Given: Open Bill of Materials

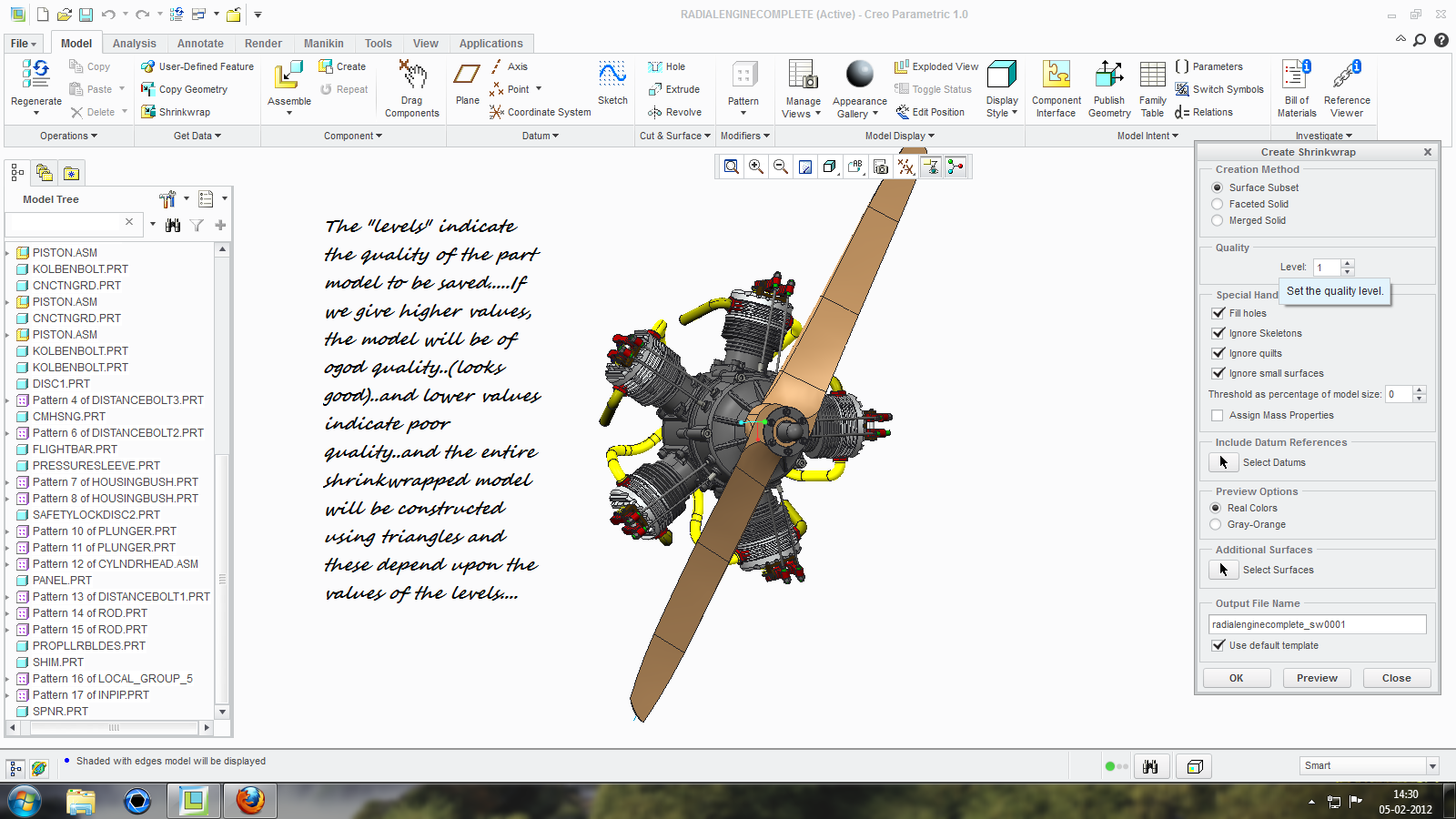Looking at the screenshot, I should coord(1297,88).
